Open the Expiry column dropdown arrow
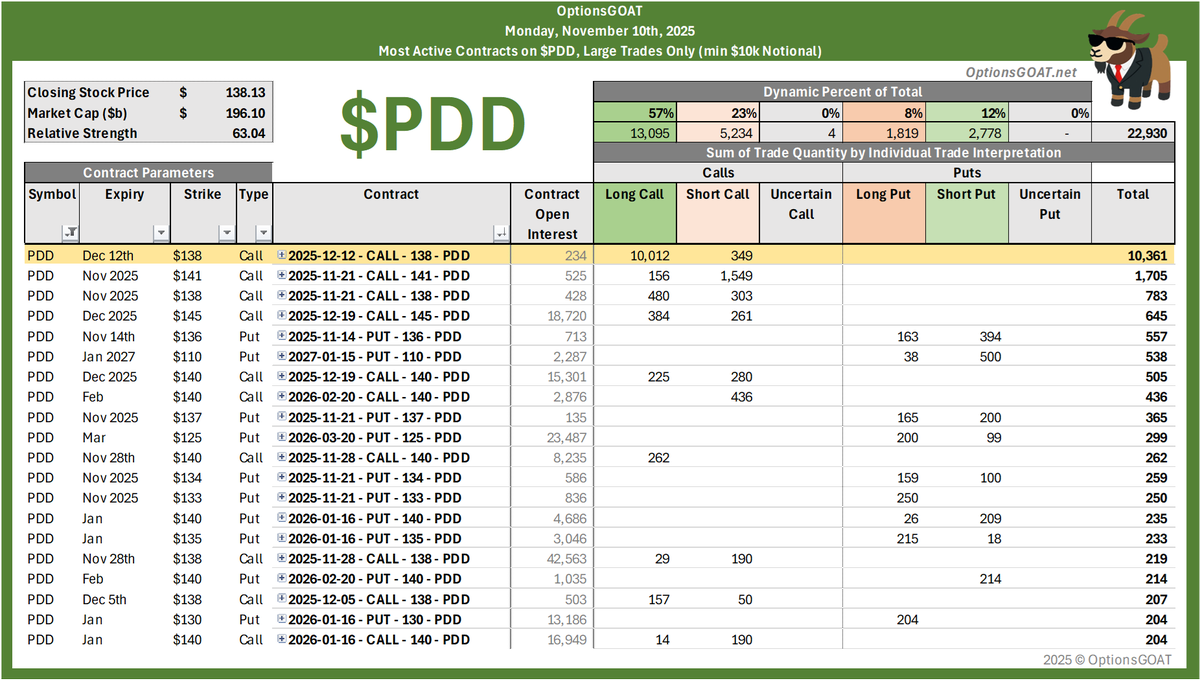The width and height of the screenshot is (1200, 680). tap(161, 233)
